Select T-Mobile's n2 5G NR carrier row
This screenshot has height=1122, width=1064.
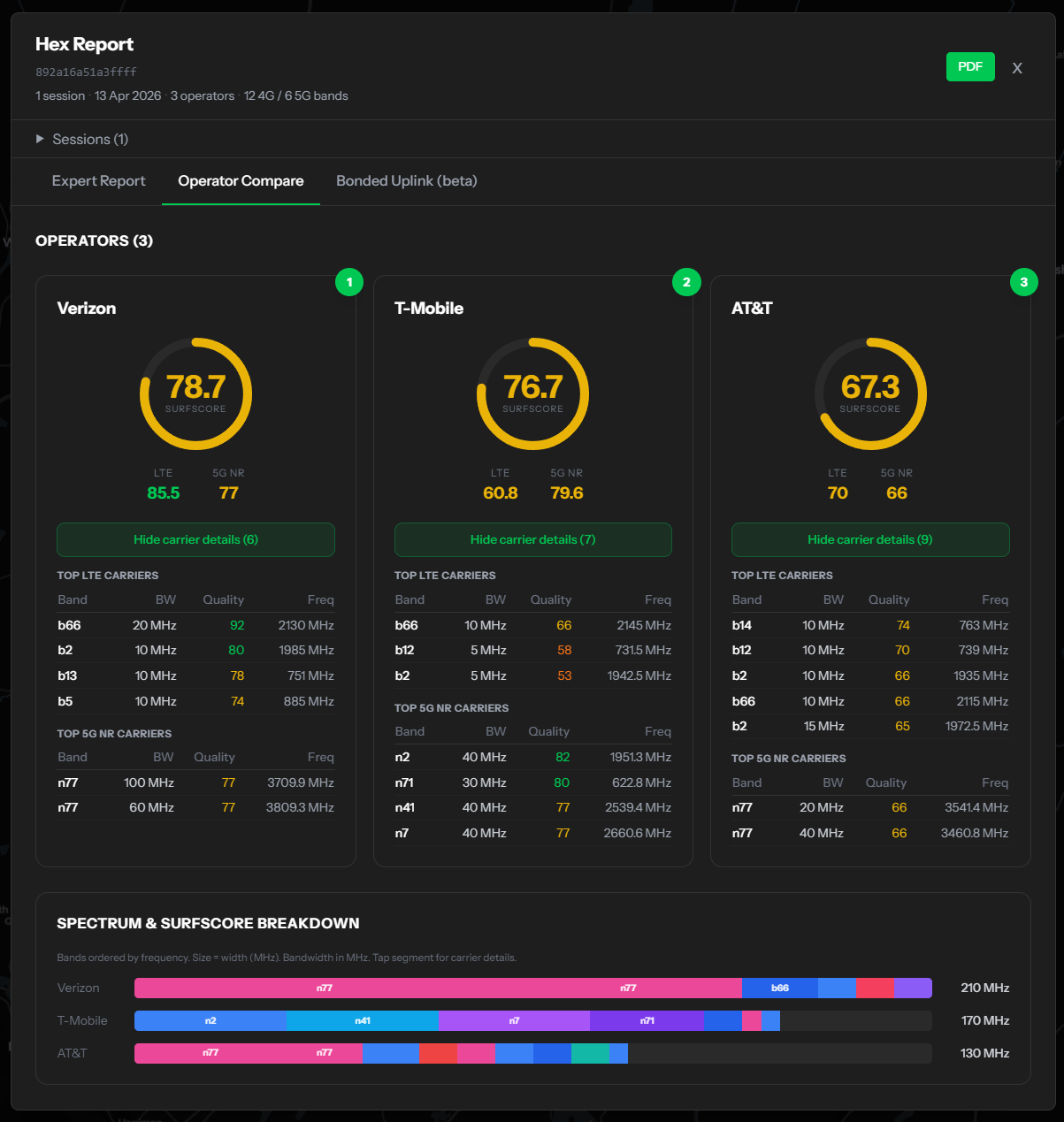tap(532, 757)
